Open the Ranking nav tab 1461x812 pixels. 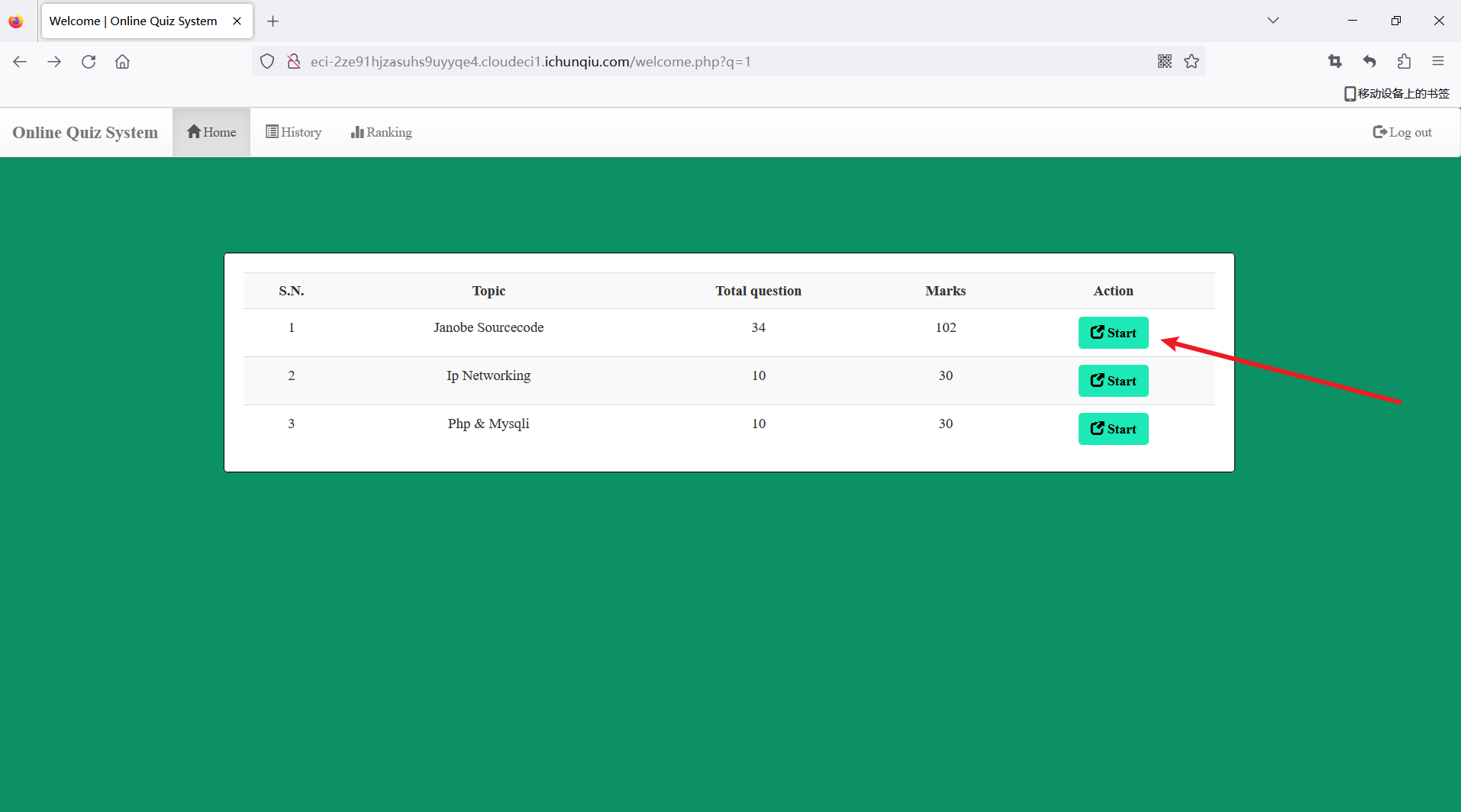point(382,132)
